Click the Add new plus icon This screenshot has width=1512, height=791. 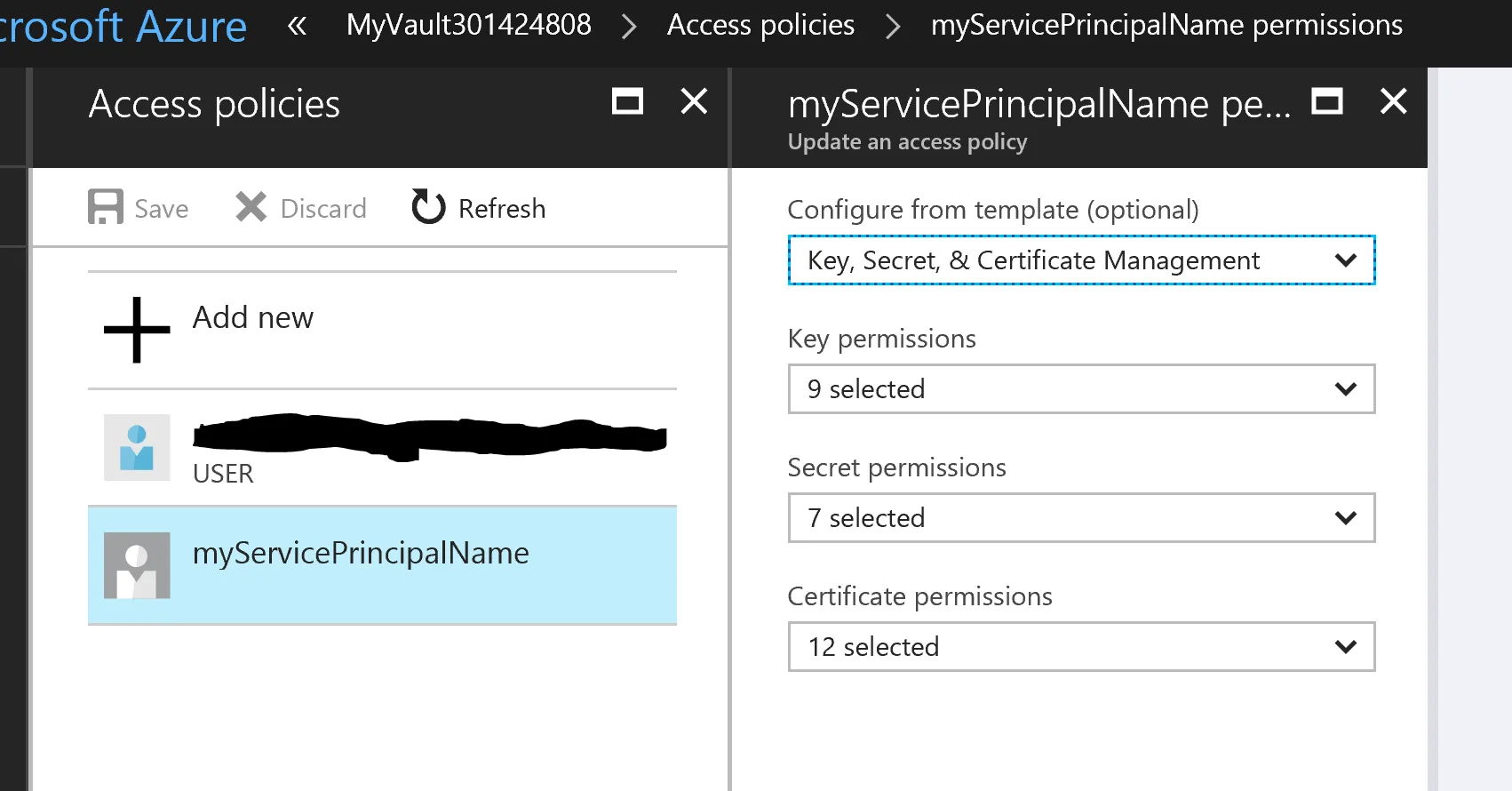137,330
